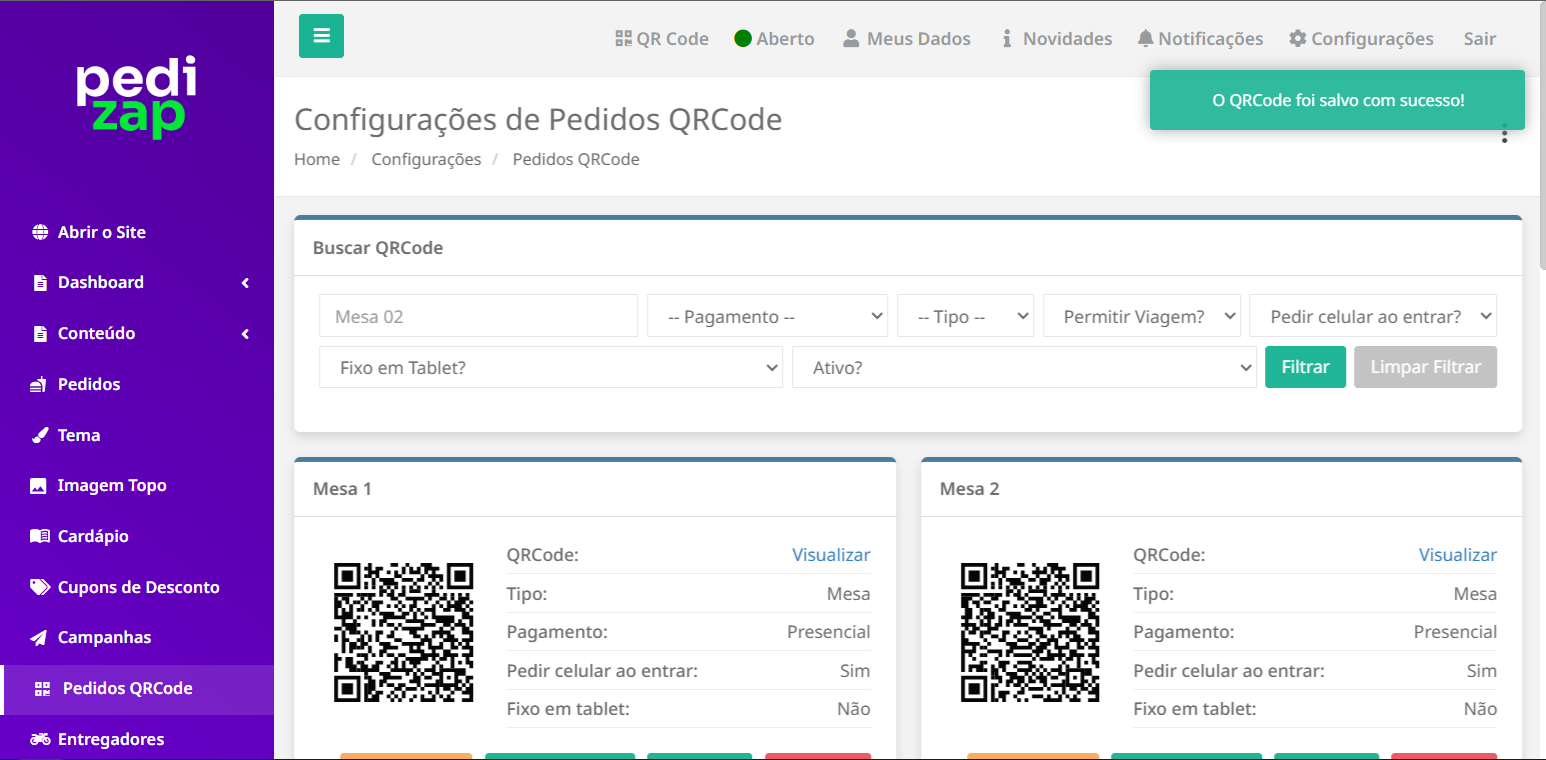
Task: Click the Mesa 2 card title
Action: pos(969,489)
